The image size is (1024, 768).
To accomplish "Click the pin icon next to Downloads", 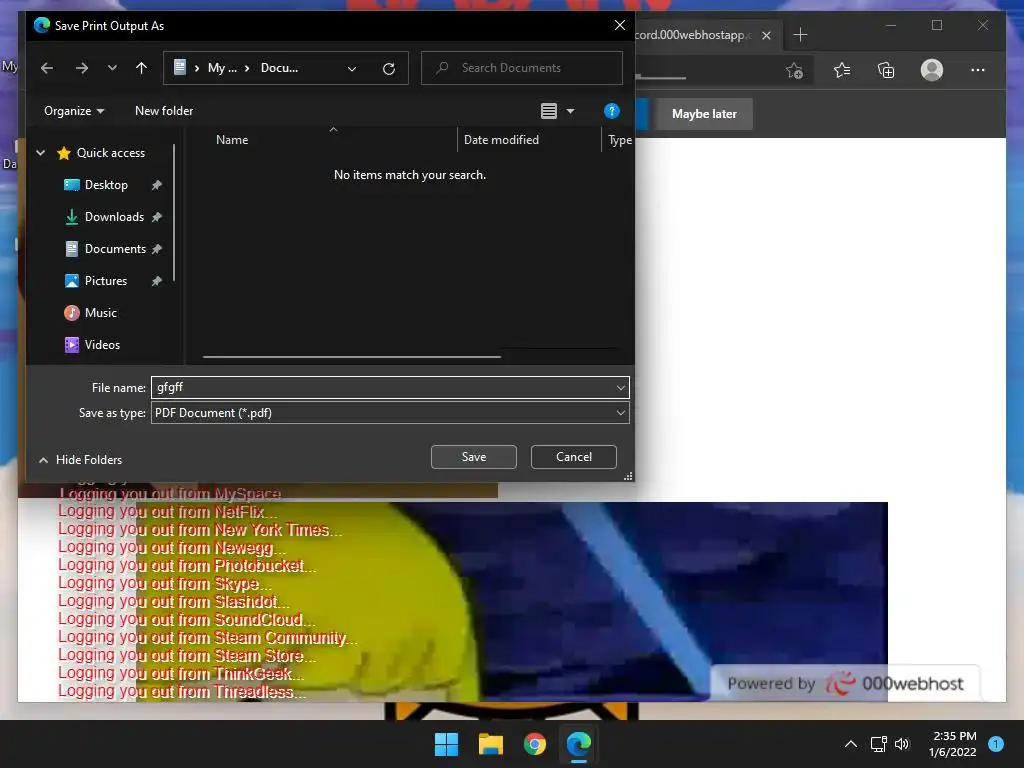I will coord(157,217).
